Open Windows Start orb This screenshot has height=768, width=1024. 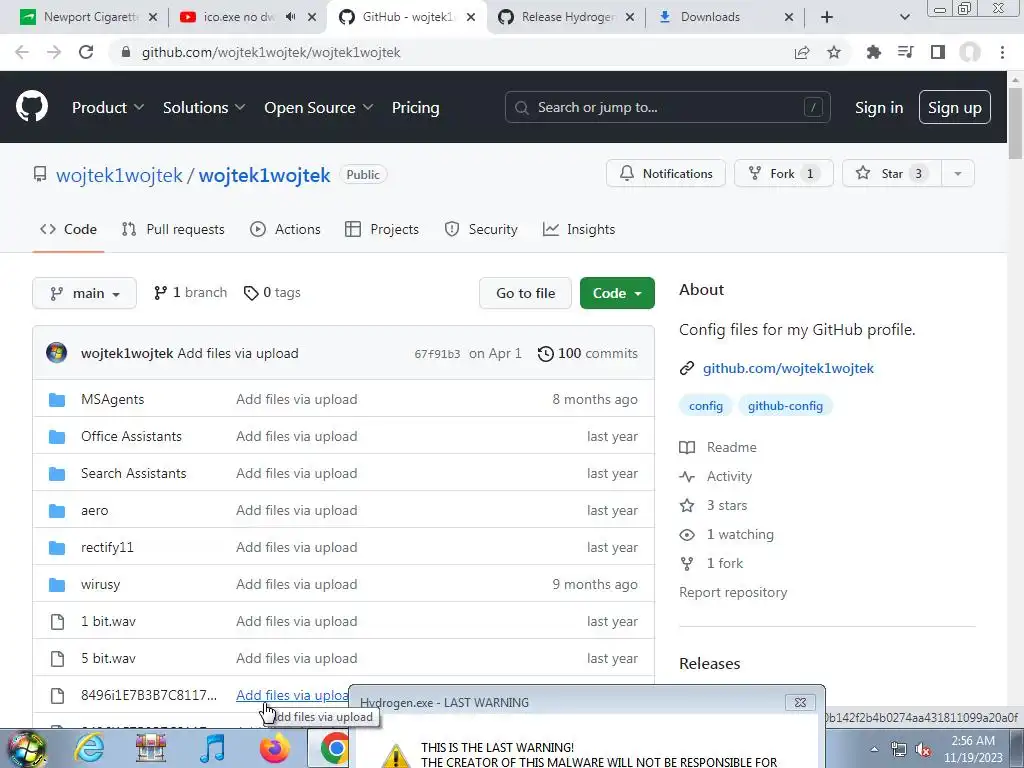pyautogui.click(x=26, y=748)
